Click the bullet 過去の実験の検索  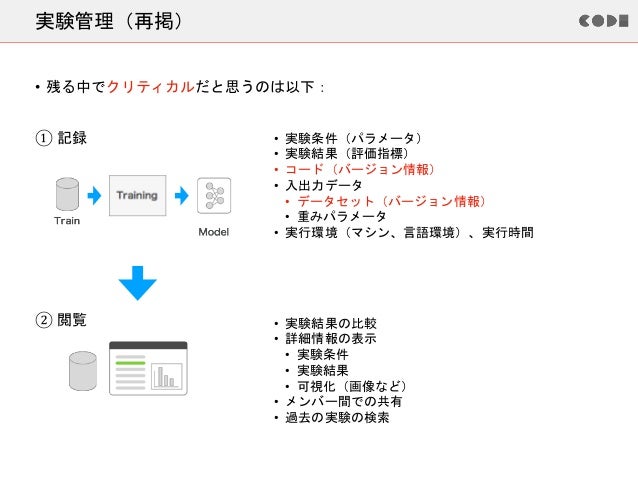point(337,418)
